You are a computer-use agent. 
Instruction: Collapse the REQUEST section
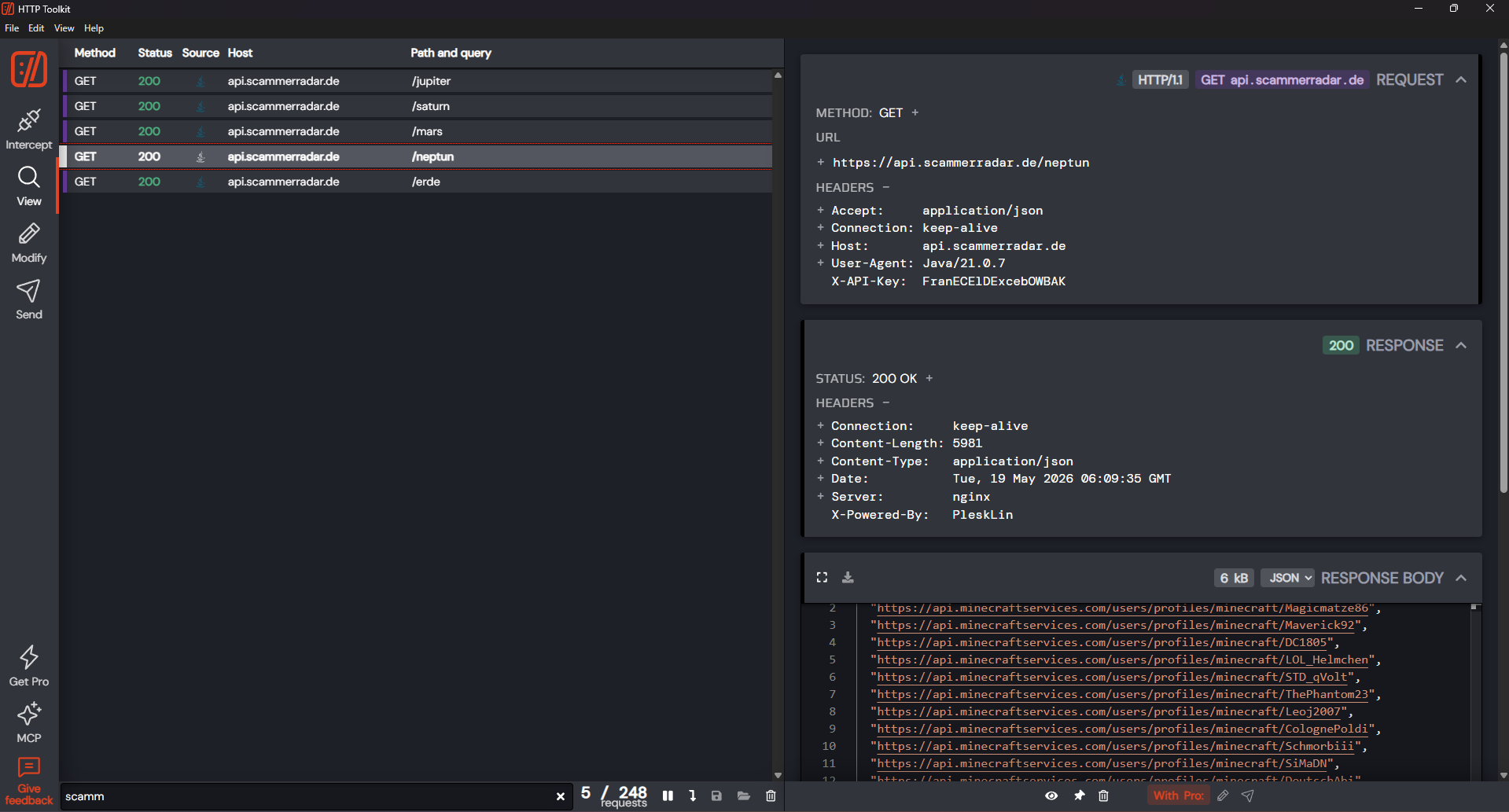point(1461,79)
